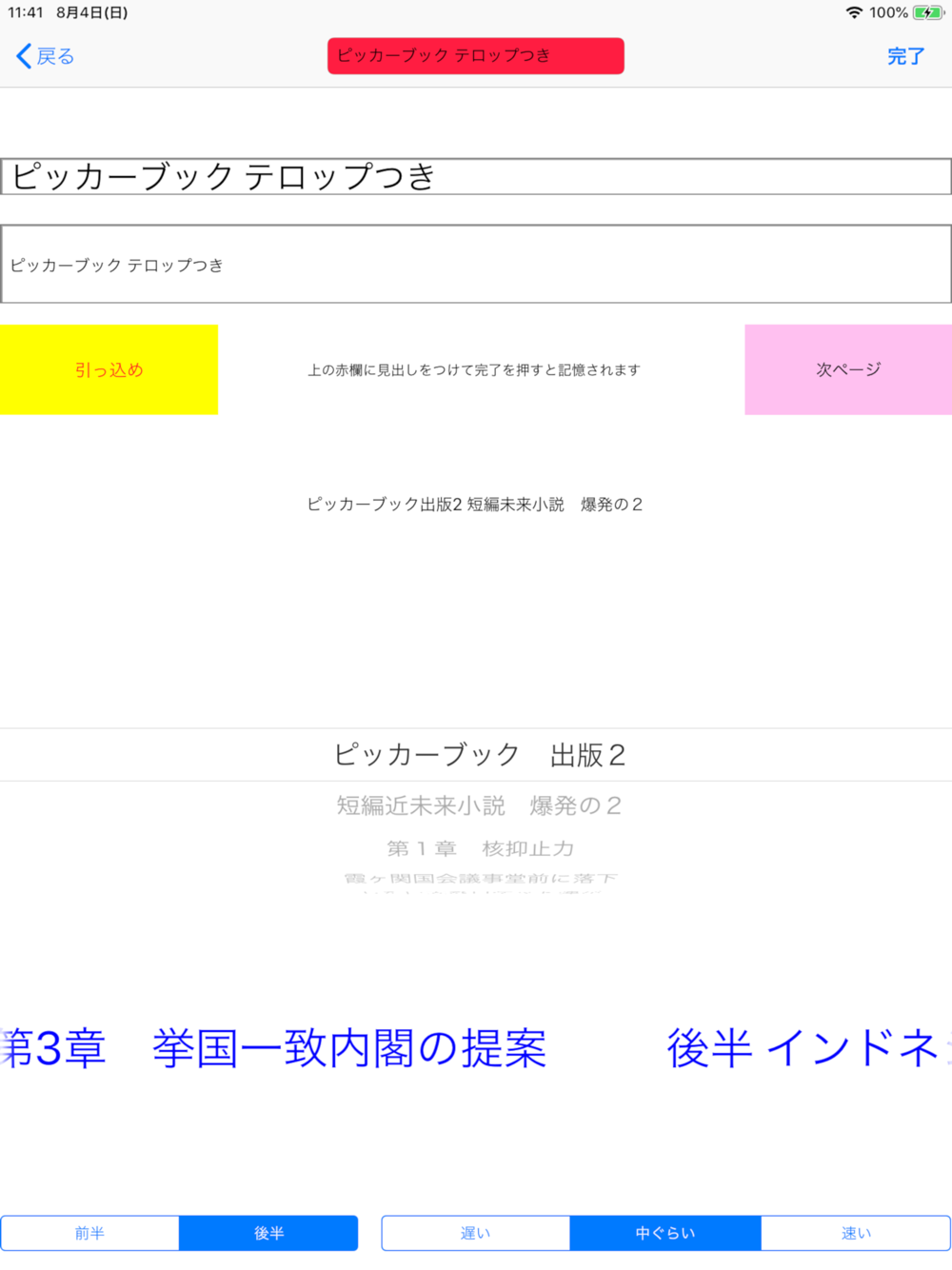952x1270 pixels.
Task: Select picker row ピッカーブック 出版２
Action: click(476, 755)
